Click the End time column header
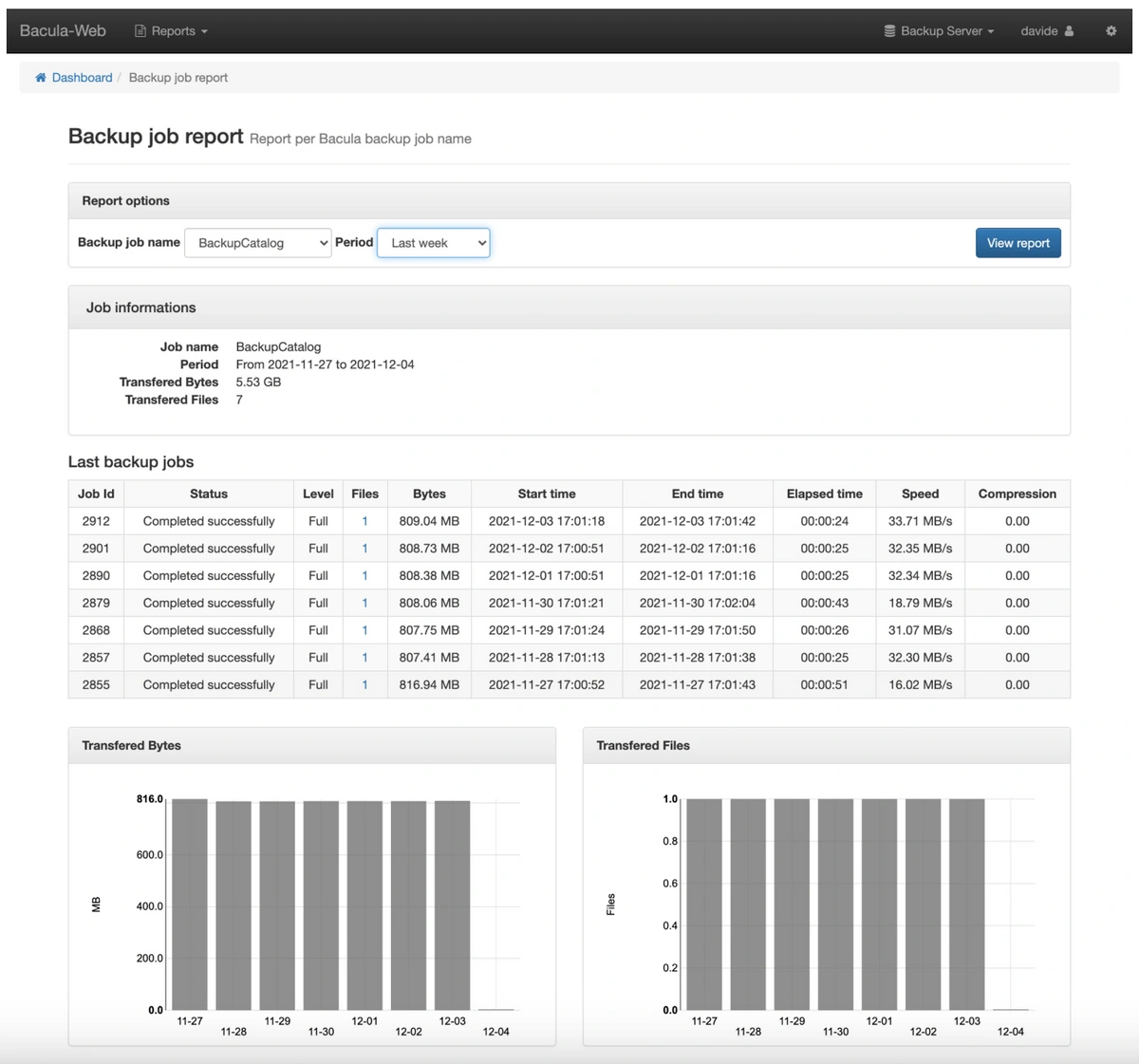This screenshot has height=1064, width=1139. [x=698, y=494]
